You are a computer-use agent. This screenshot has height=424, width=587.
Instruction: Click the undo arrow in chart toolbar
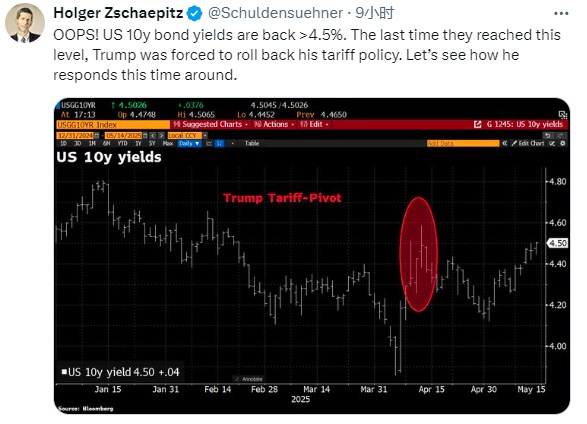pyautogui.click(x=548, y=135)
